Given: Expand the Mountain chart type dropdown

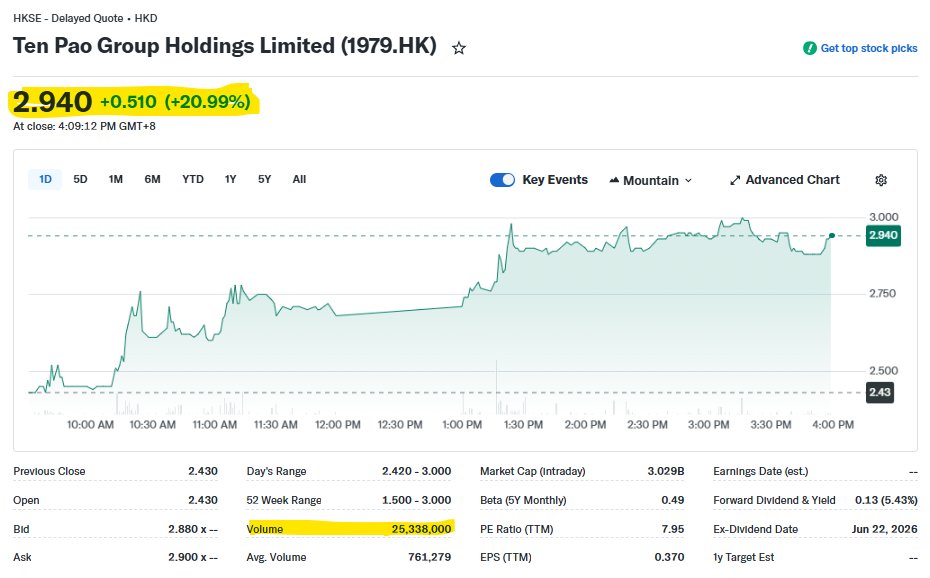Looking at the screenshot, I should click(688, 180).
